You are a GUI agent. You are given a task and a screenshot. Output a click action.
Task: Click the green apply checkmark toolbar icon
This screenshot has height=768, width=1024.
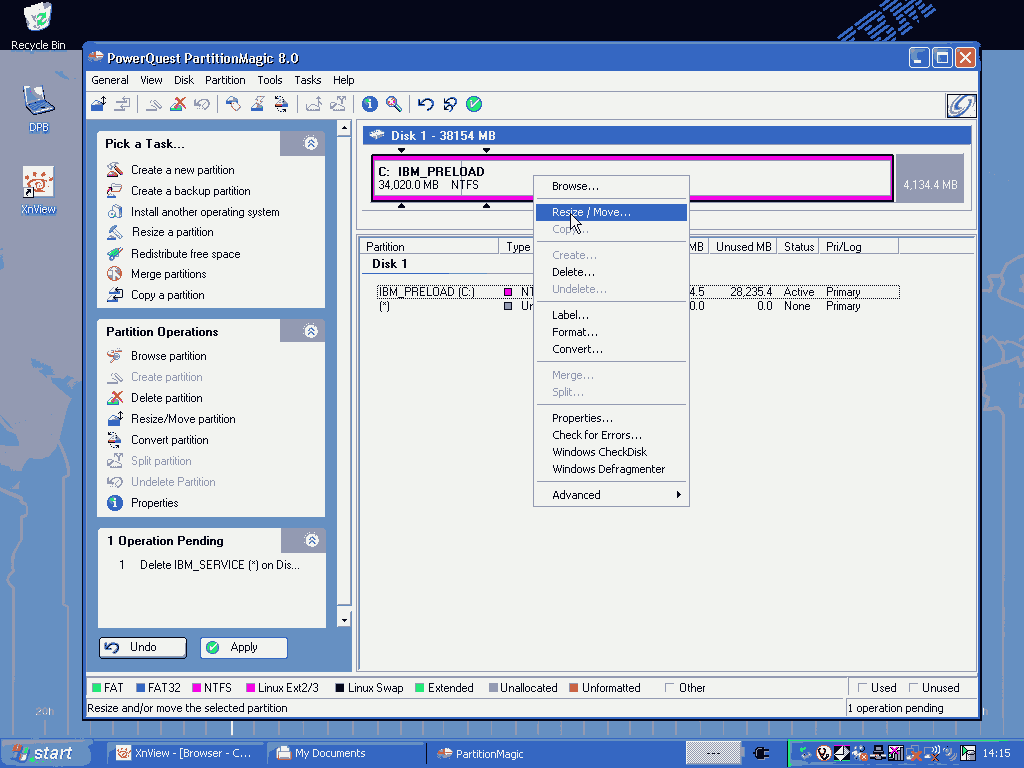(474, 104)
